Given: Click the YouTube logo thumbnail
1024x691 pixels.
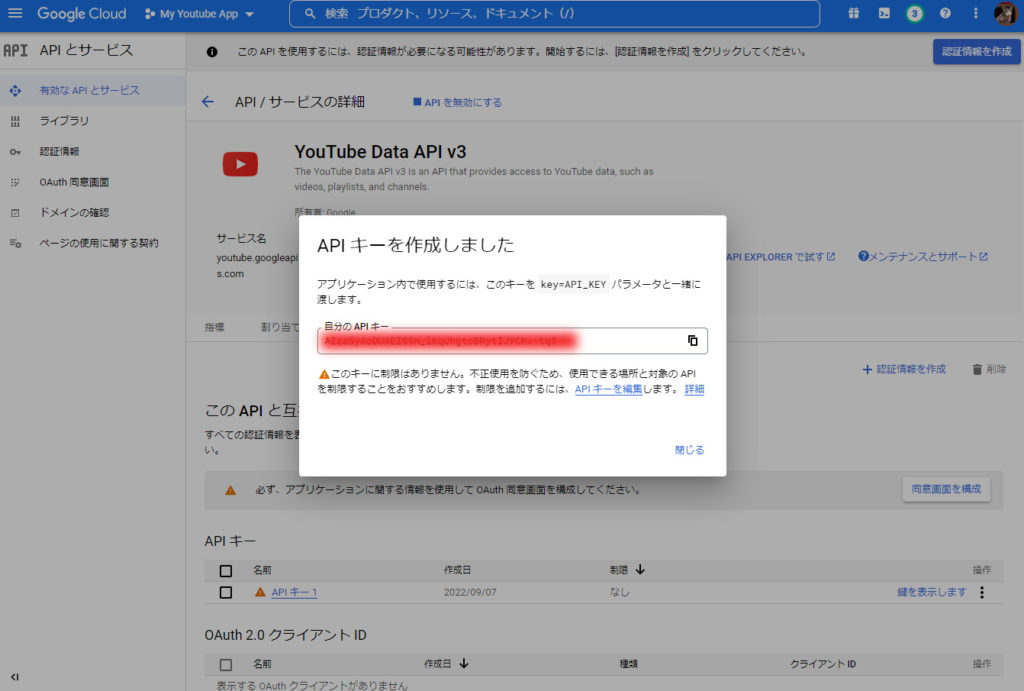Looking at the screenshot, I should point(240,164).
